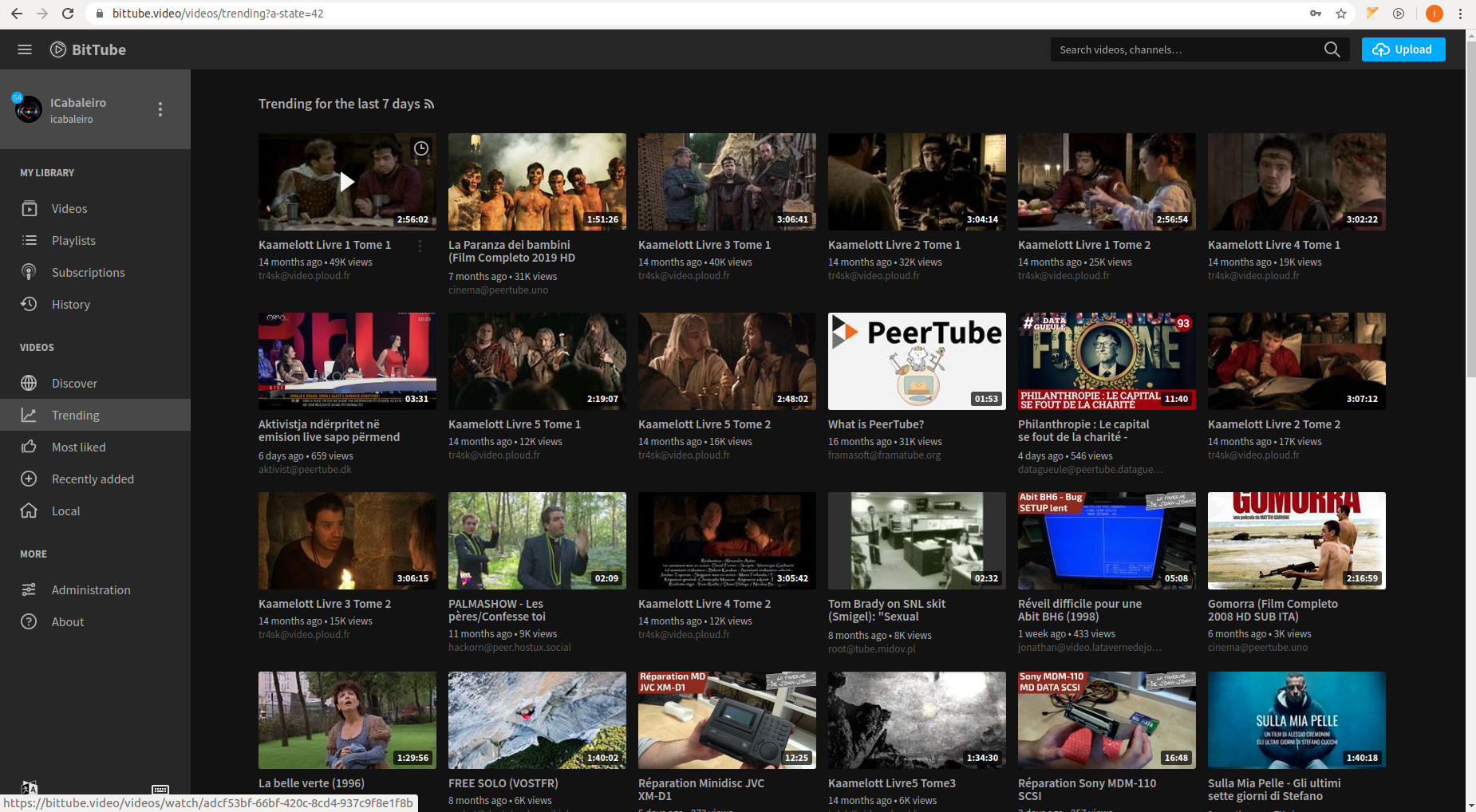Image resolution: width=1476 pixels, height=812 pixels.
Task: Click channel cinema@peertube.uno under Gomorra
Action: tap(1257, 648)
